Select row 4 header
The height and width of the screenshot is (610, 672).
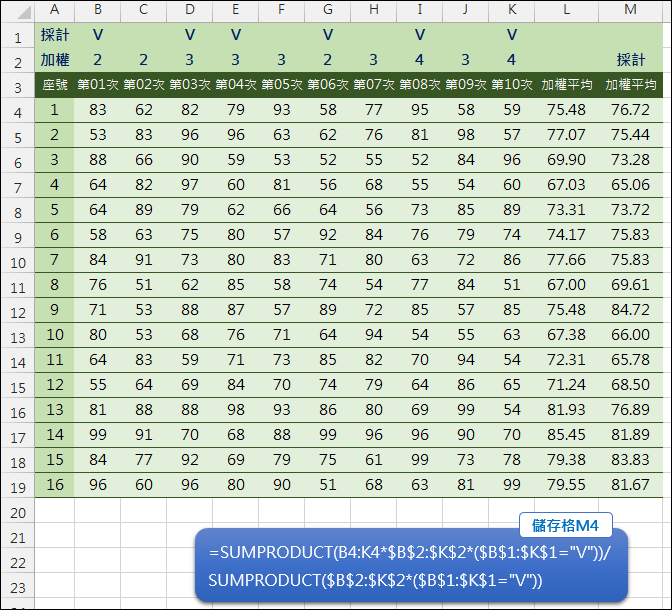click(x=16, y=110)
